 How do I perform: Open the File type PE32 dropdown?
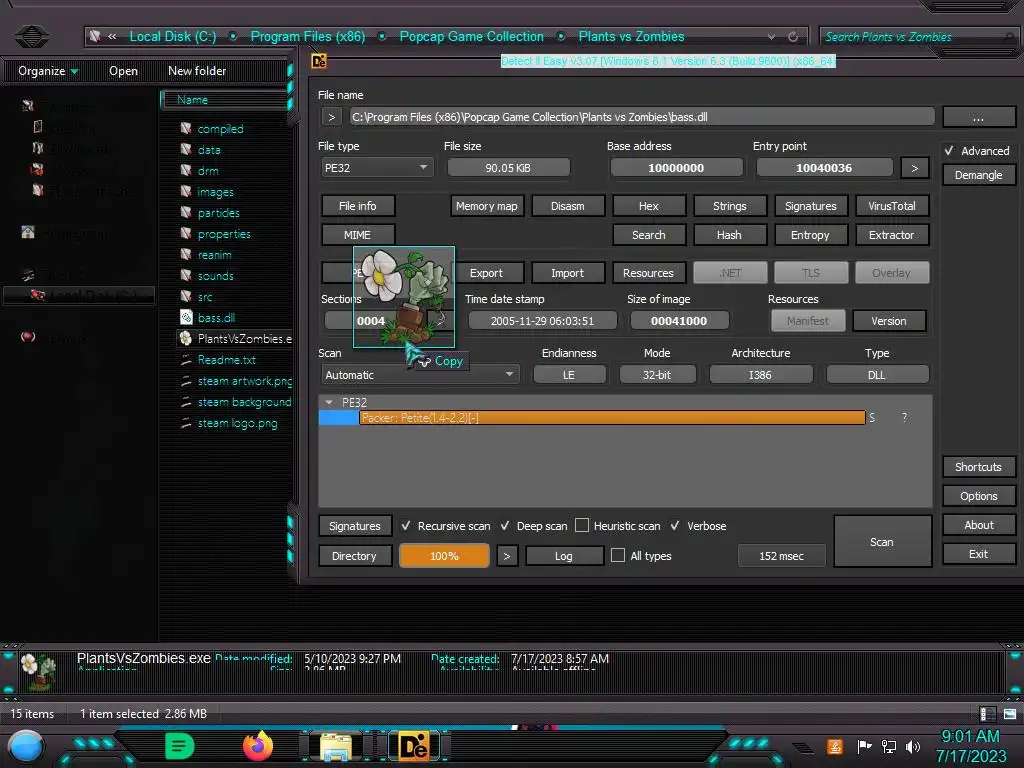377,168
